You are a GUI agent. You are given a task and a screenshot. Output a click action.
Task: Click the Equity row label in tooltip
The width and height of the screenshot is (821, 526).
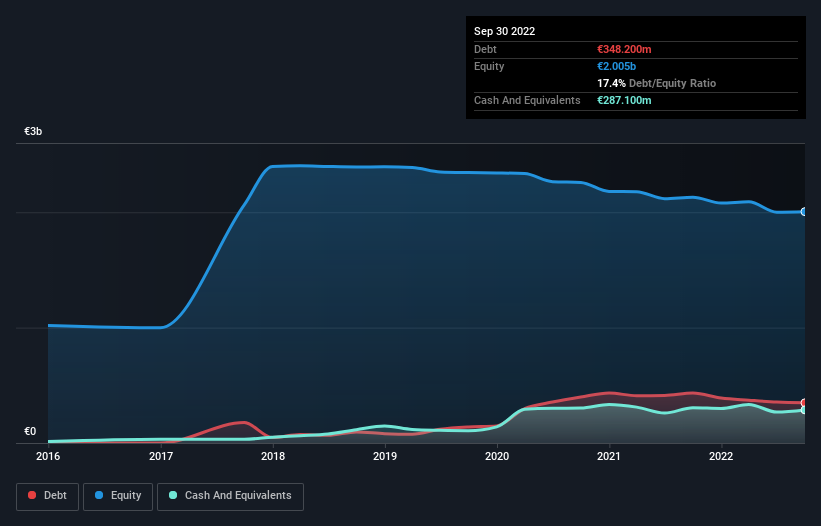489,66
